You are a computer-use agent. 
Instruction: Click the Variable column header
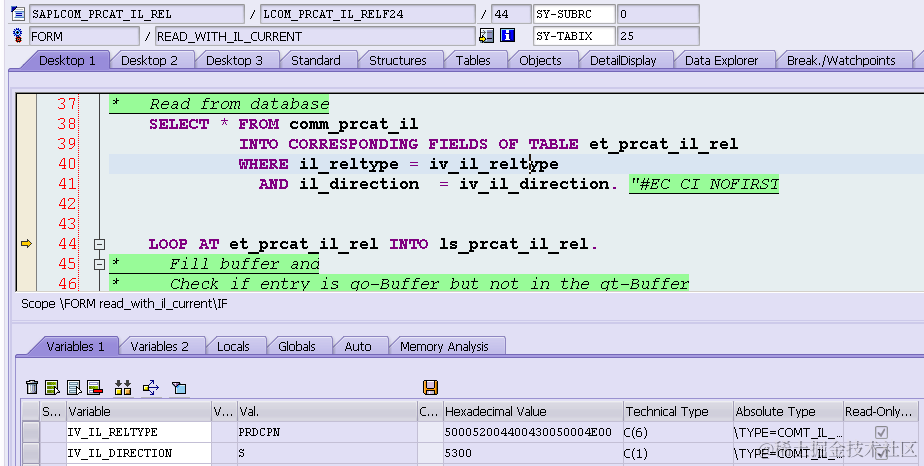coord(138,411)
